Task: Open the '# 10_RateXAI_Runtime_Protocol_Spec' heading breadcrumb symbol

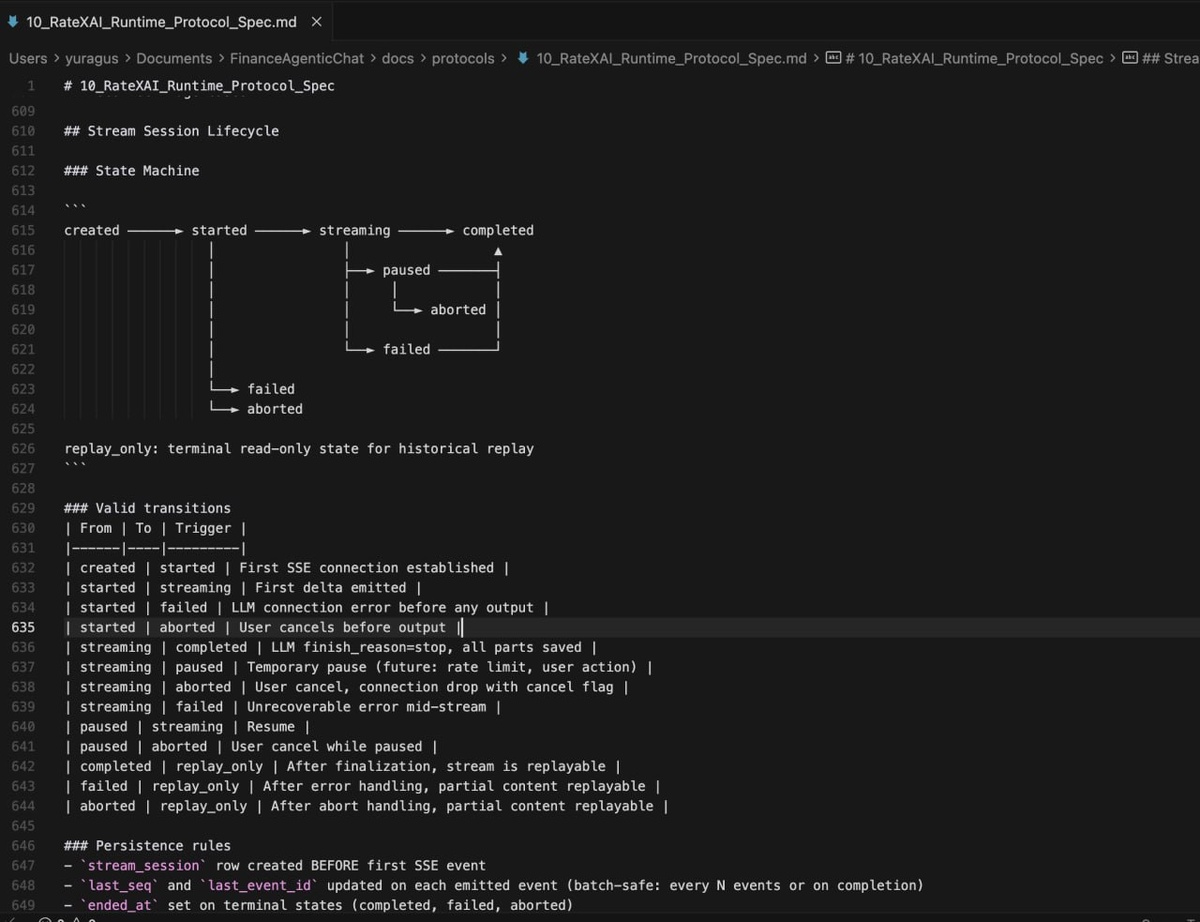Action: pos(974,58)
